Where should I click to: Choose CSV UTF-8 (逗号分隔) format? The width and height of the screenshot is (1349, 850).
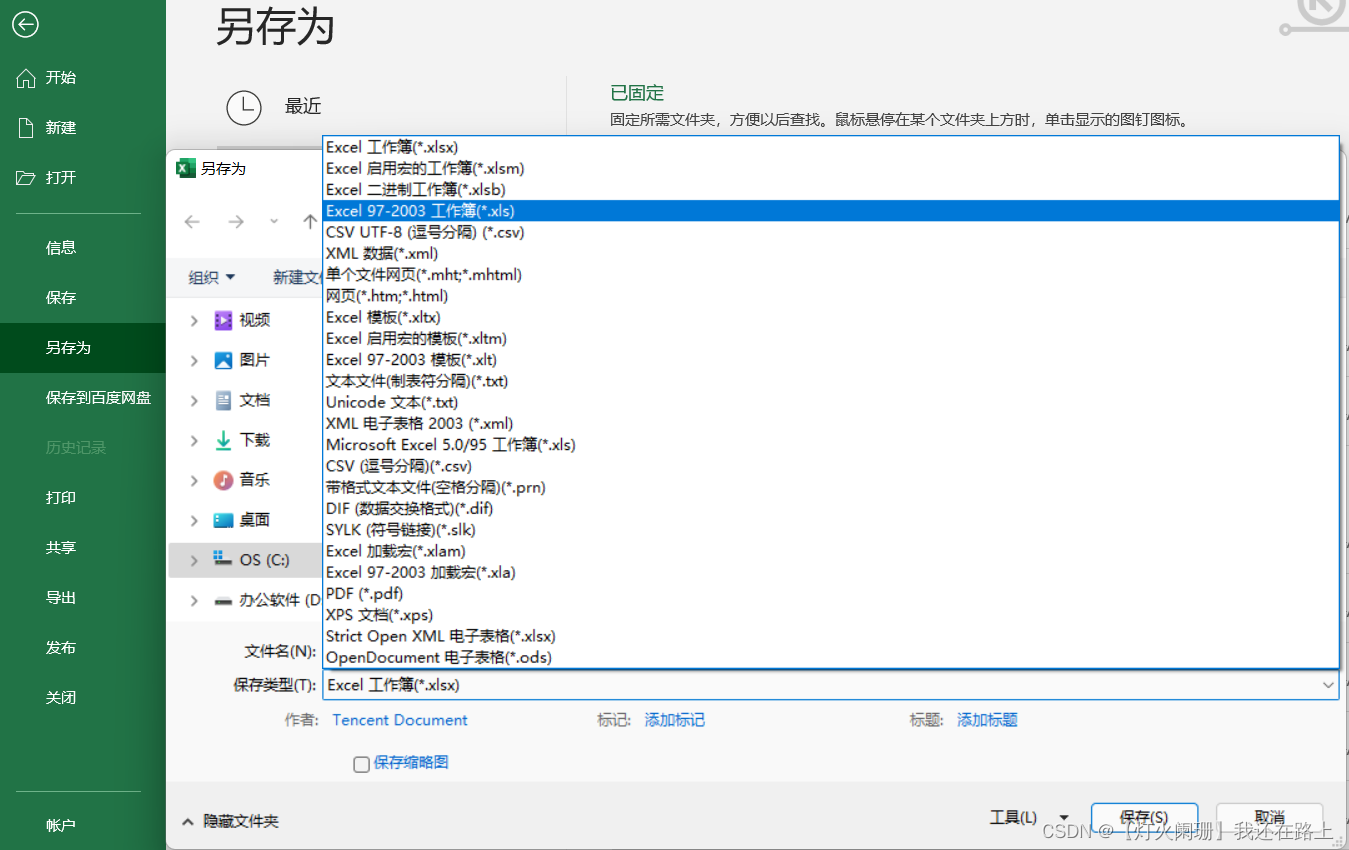click(830, 232)
